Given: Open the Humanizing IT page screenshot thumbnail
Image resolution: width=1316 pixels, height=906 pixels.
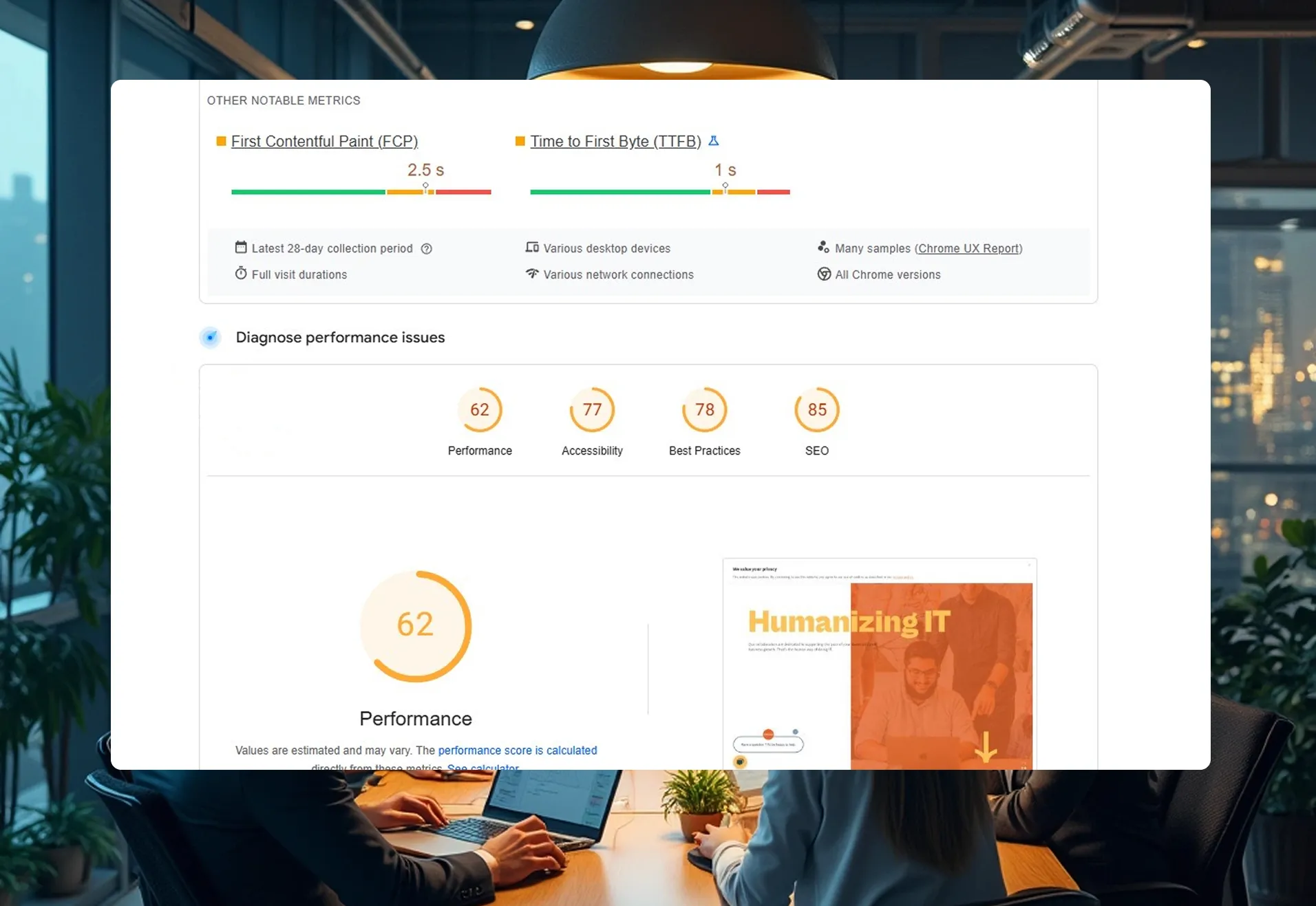Looking at the screenshot, I should [x=879, y=665].
